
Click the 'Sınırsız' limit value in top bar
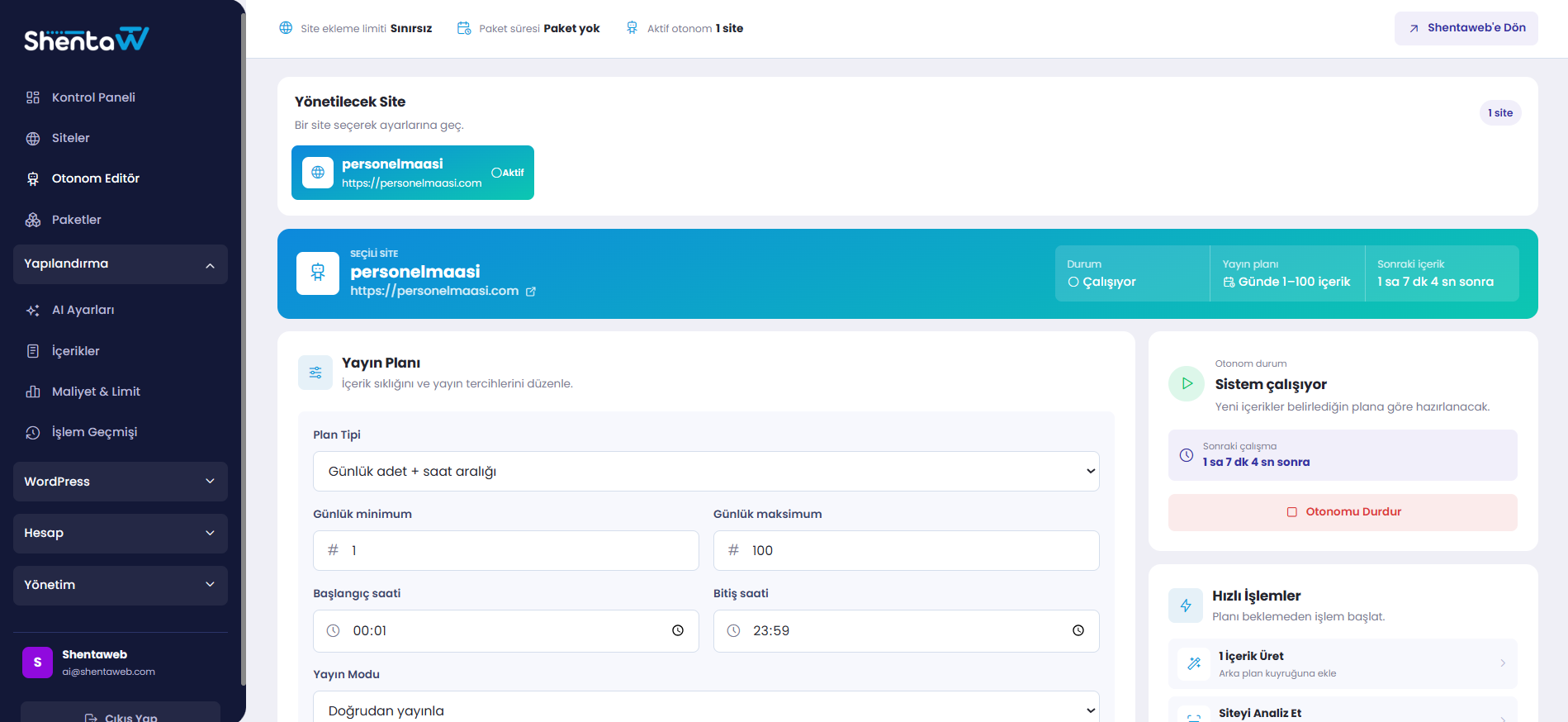pyautogui.click(x=411, y=28)
